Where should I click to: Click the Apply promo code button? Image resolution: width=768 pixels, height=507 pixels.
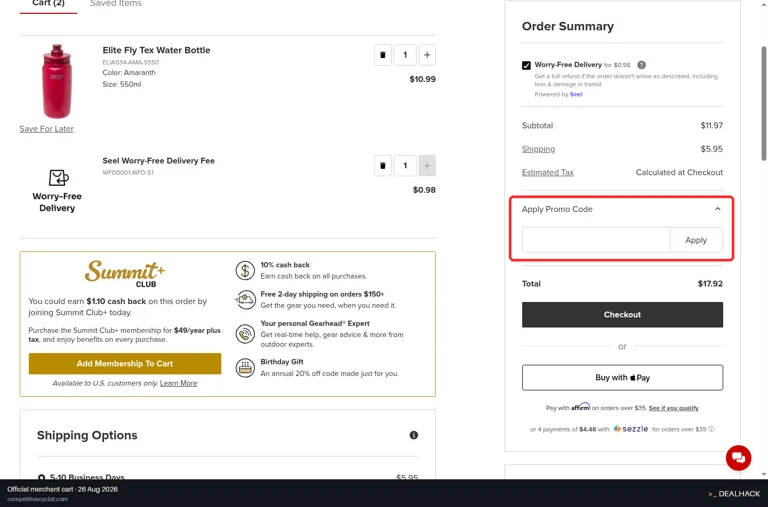click(696, 240)
